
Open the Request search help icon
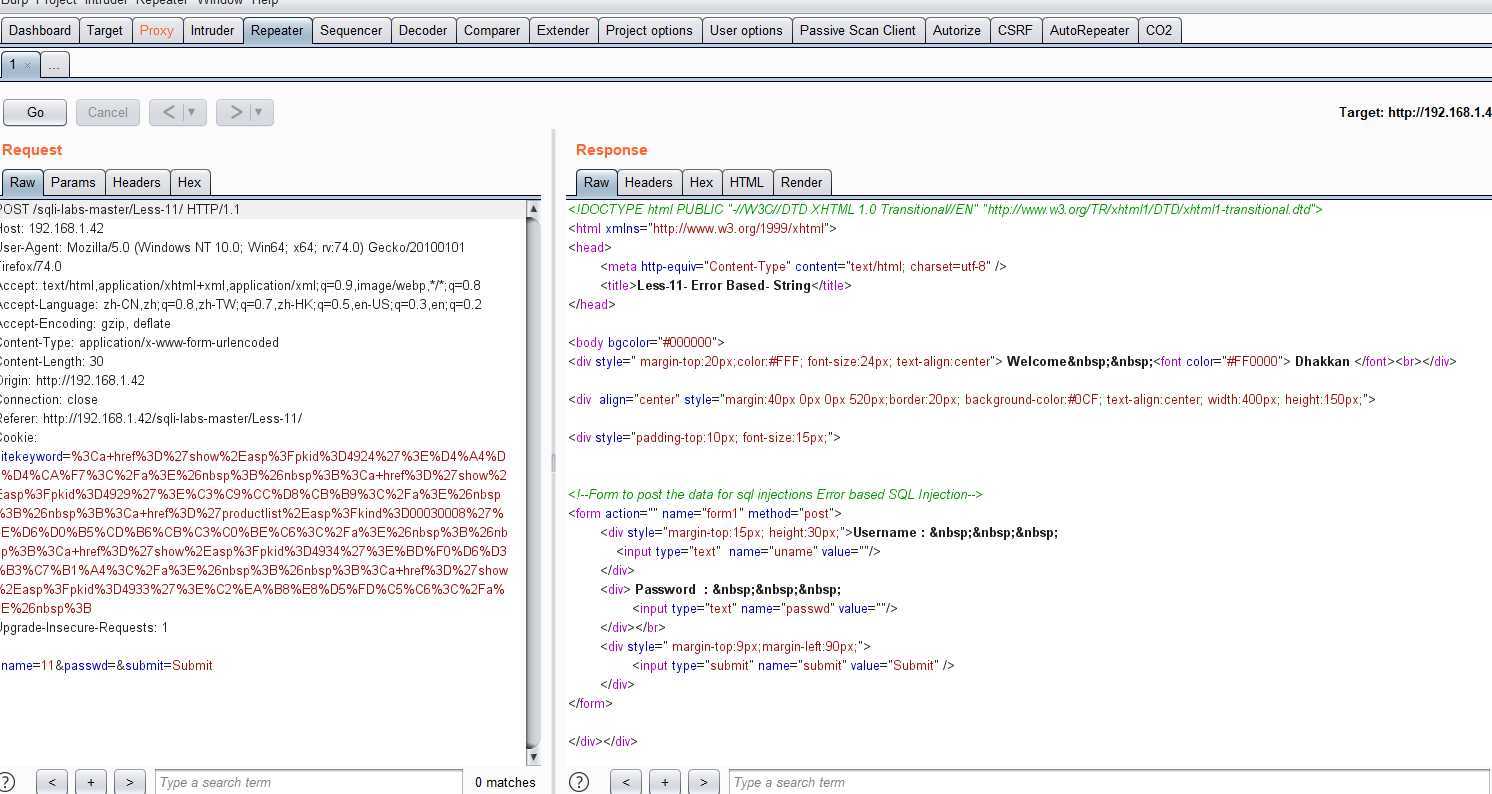(x=7, y=782)
